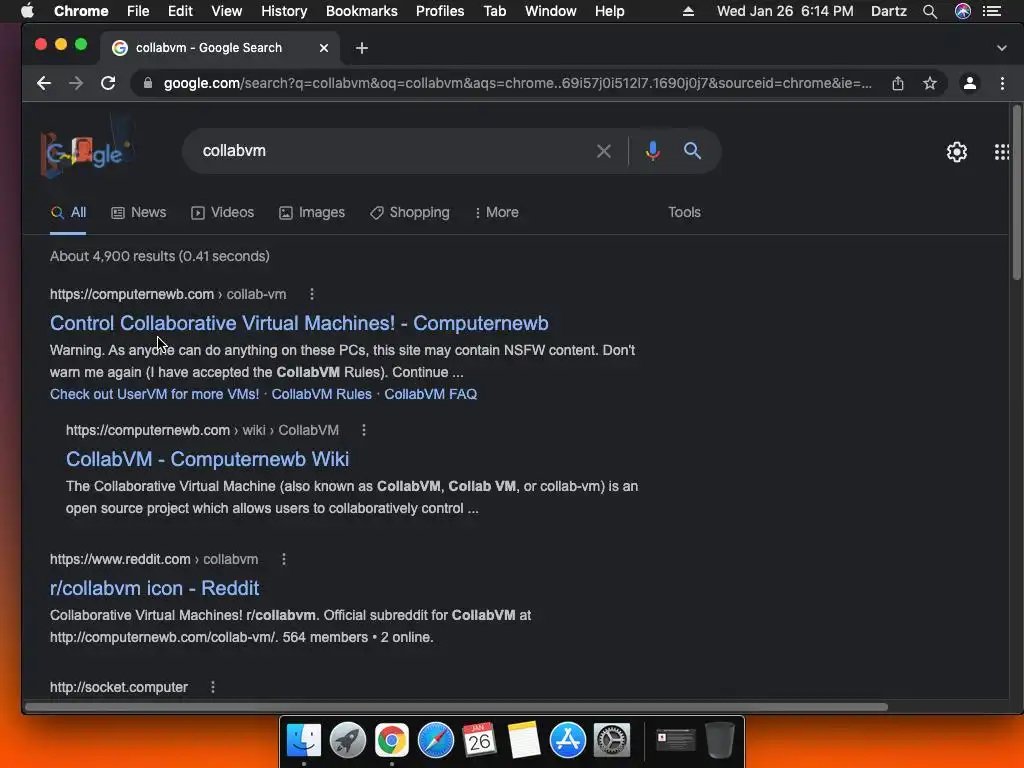Click the vertical page scrollbar

(1017, 193)
